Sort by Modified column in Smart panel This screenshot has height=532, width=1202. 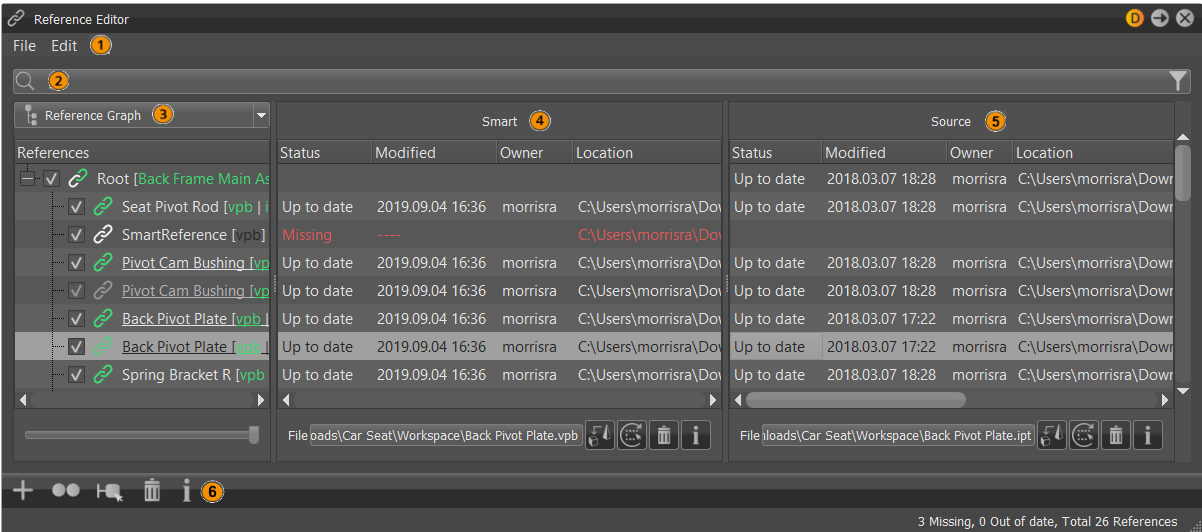pyautogui.click(x=434, y=153)
